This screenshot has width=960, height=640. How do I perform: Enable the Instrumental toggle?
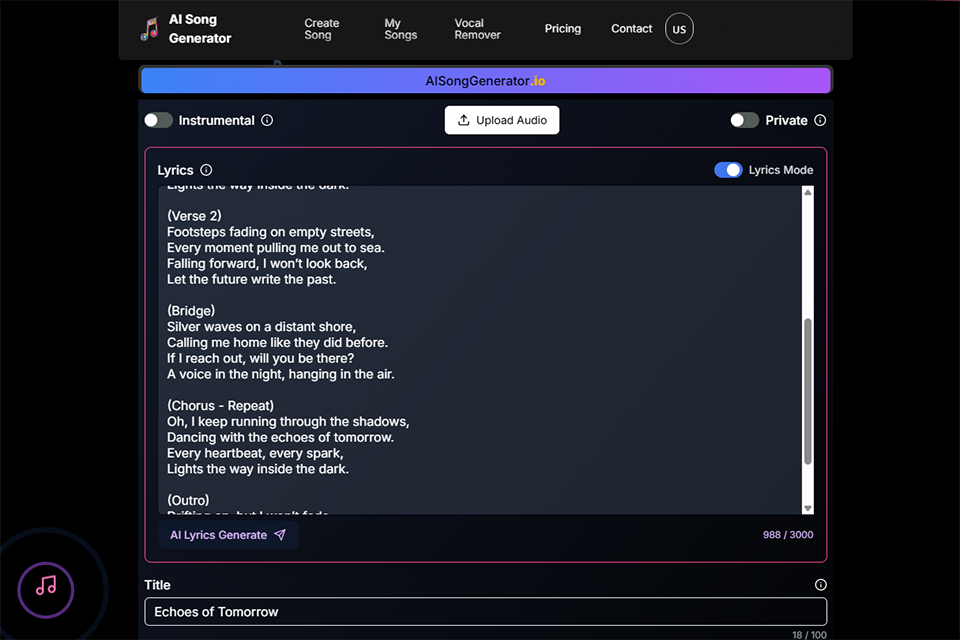[x=159, y=120]
